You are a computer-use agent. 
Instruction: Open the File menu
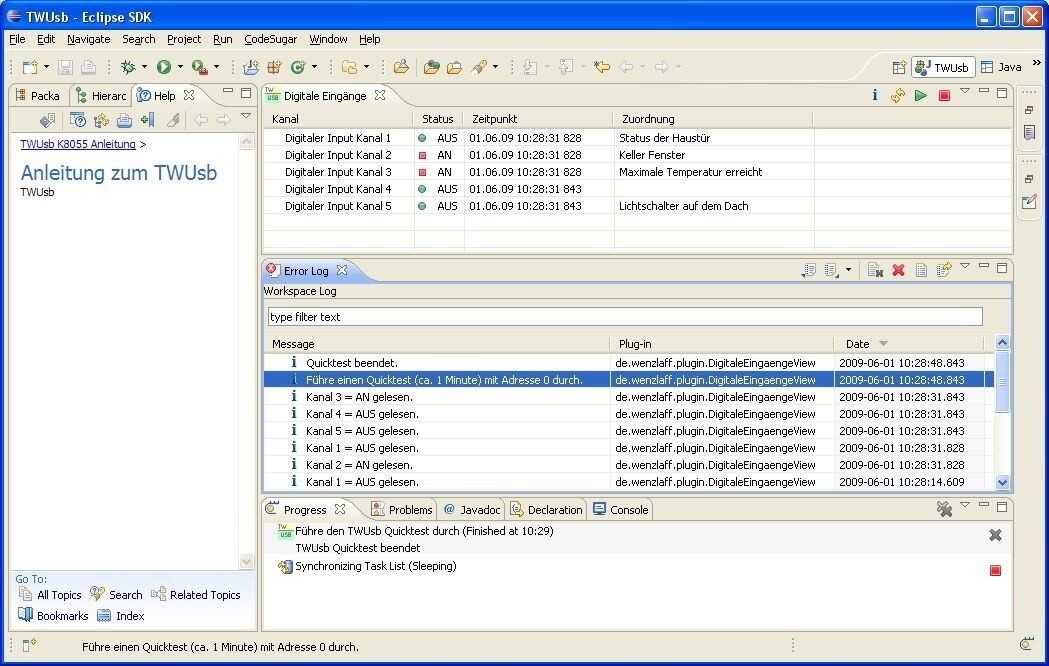[x=17, y=39]
